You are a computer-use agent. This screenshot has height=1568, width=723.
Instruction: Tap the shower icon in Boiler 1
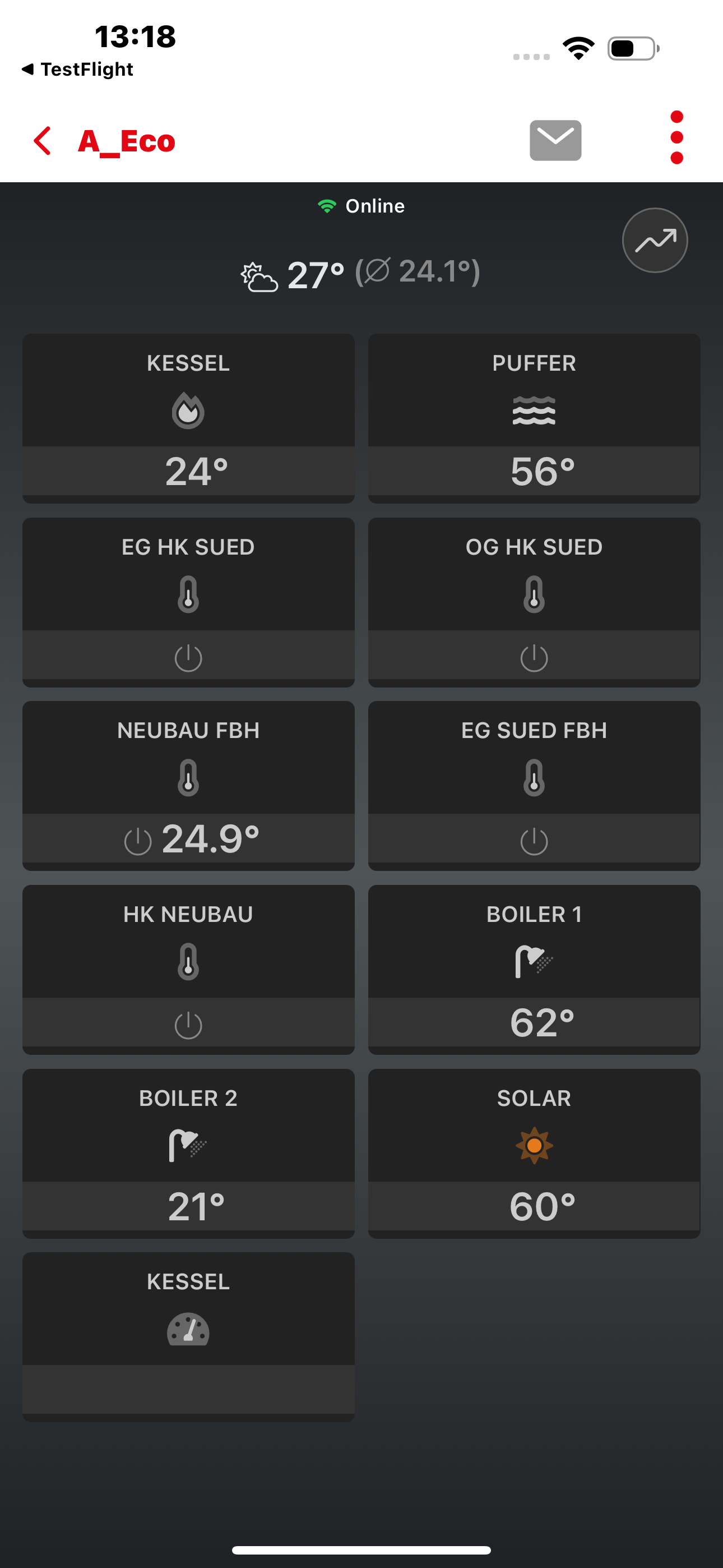(x=534, y=961)
